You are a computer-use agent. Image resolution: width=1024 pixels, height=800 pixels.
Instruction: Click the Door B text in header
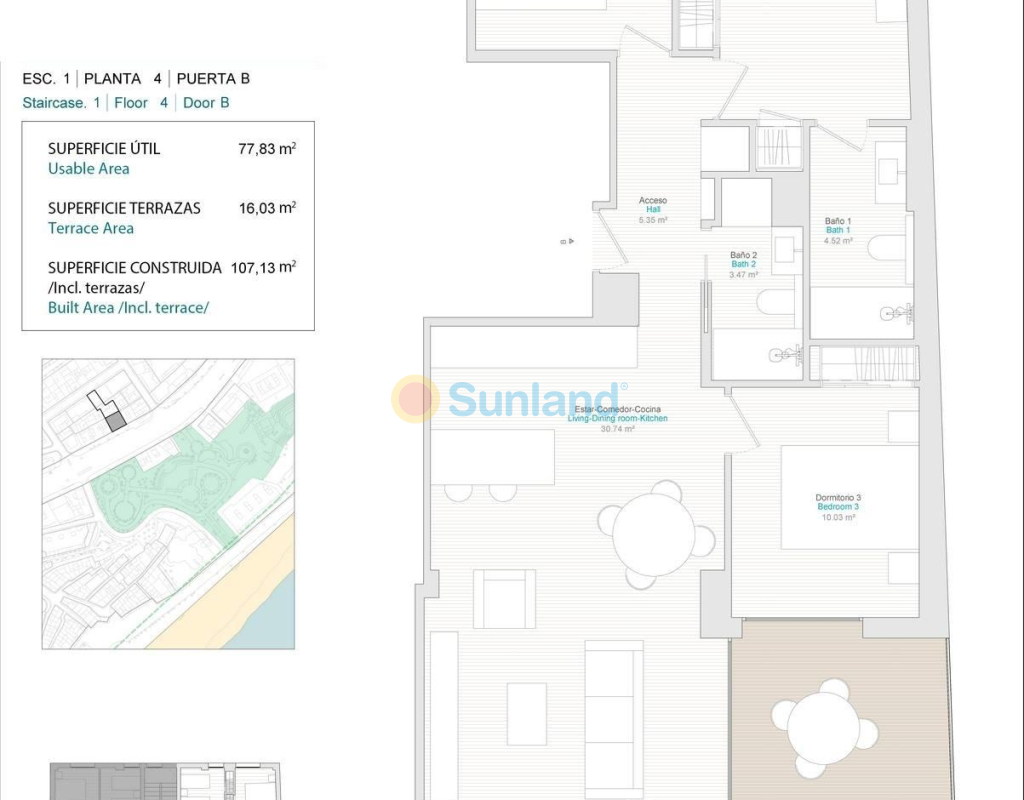206,102
